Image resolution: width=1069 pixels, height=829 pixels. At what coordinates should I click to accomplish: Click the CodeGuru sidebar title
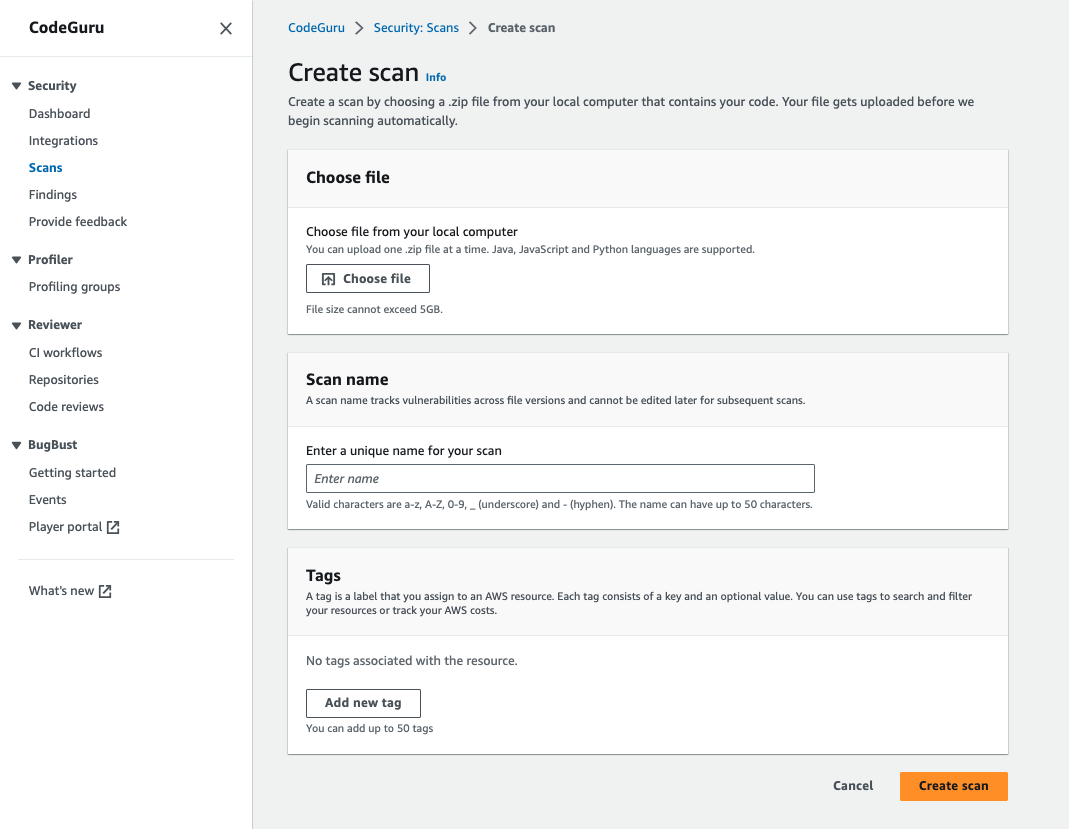(66, 28)
